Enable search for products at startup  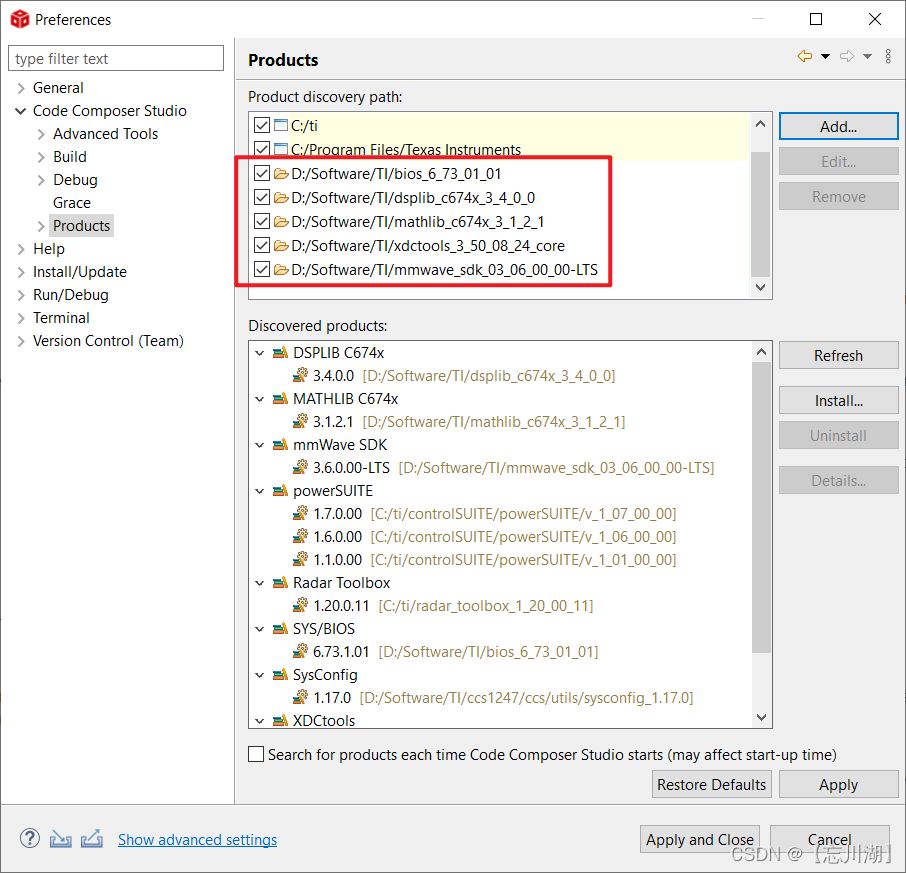point(255,754)
